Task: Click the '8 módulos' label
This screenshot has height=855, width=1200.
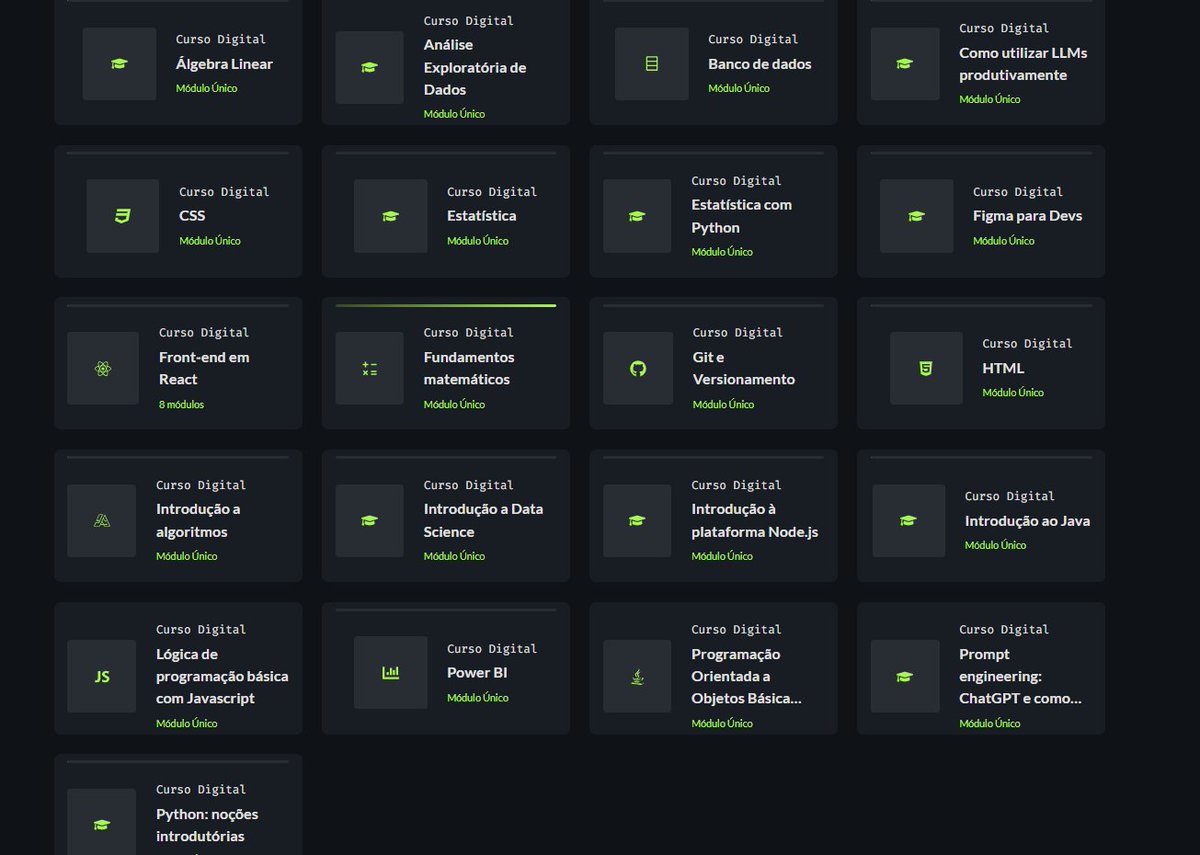Action: tap(181, 405)
